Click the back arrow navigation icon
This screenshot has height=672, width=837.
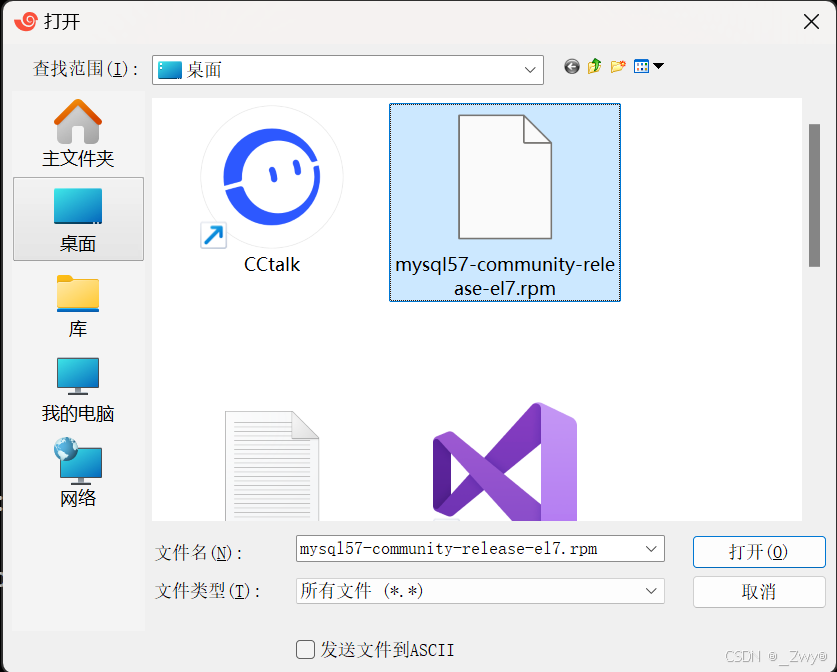(x=572, y=67)
